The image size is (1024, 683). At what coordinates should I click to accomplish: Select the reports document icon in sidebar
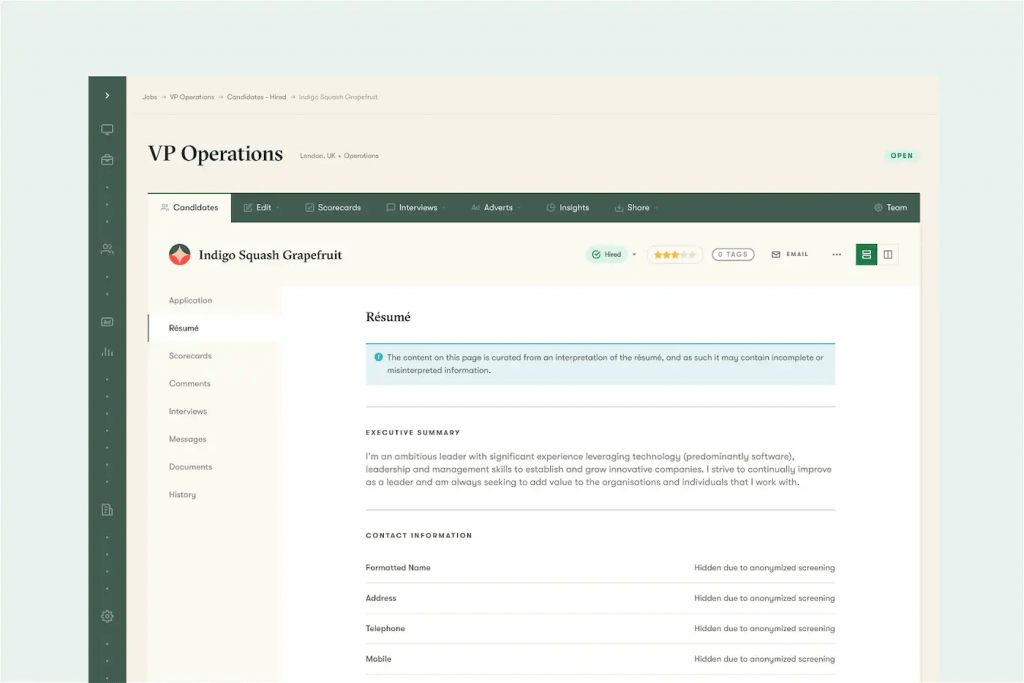[x=107, y=509]
